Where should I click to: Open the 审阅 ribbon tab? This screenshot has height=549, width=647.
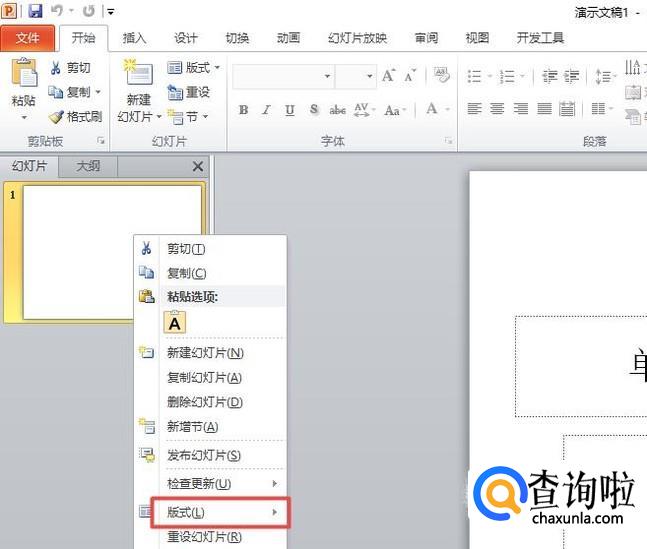pos(426,38)
